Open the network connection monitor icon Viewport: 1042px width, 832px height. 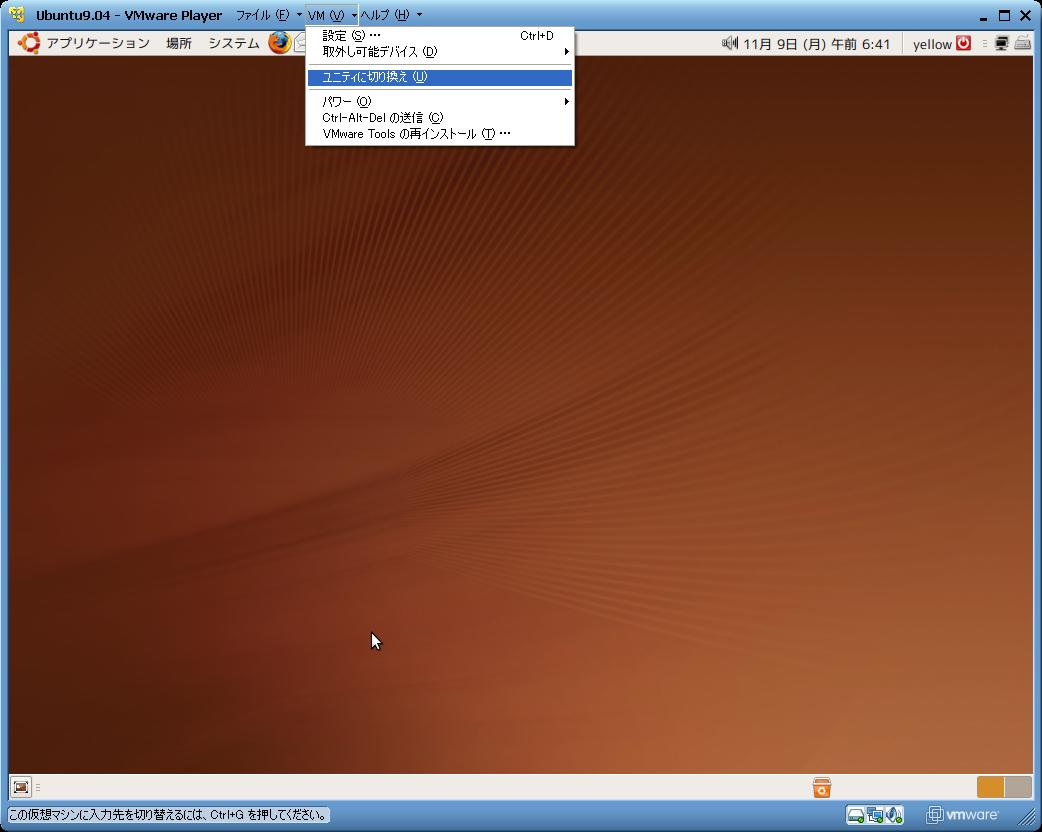(1001, 43)
